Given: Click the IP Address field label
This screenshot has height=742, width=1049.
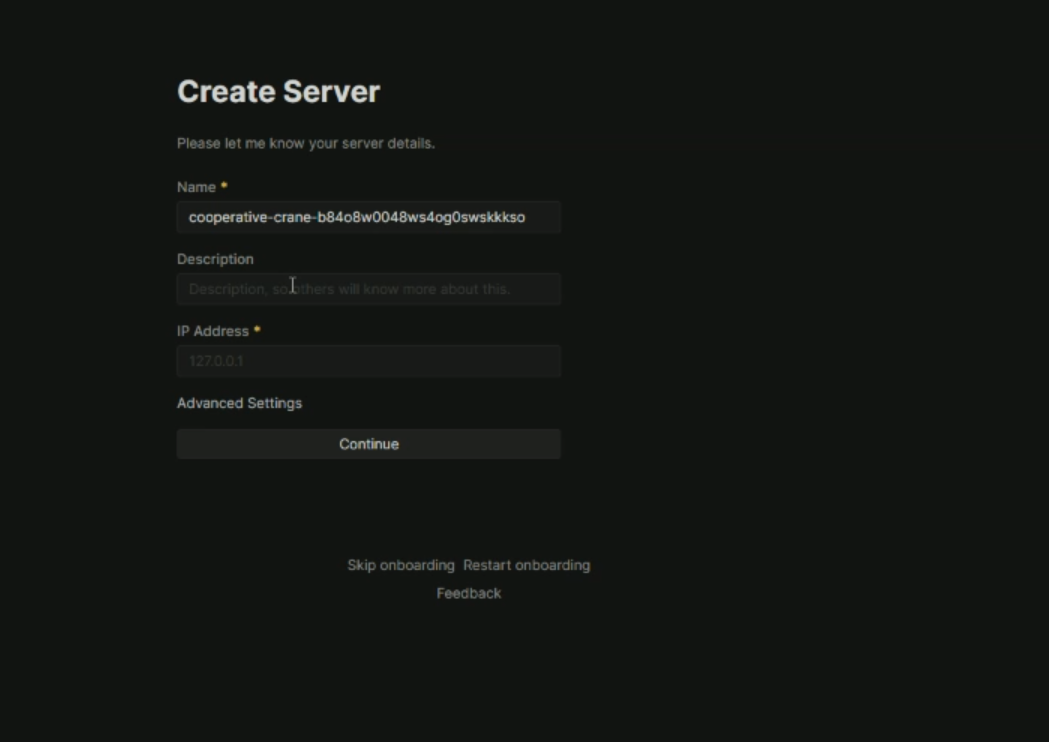Looking at the screenshot, I should (x=212, y=331).
